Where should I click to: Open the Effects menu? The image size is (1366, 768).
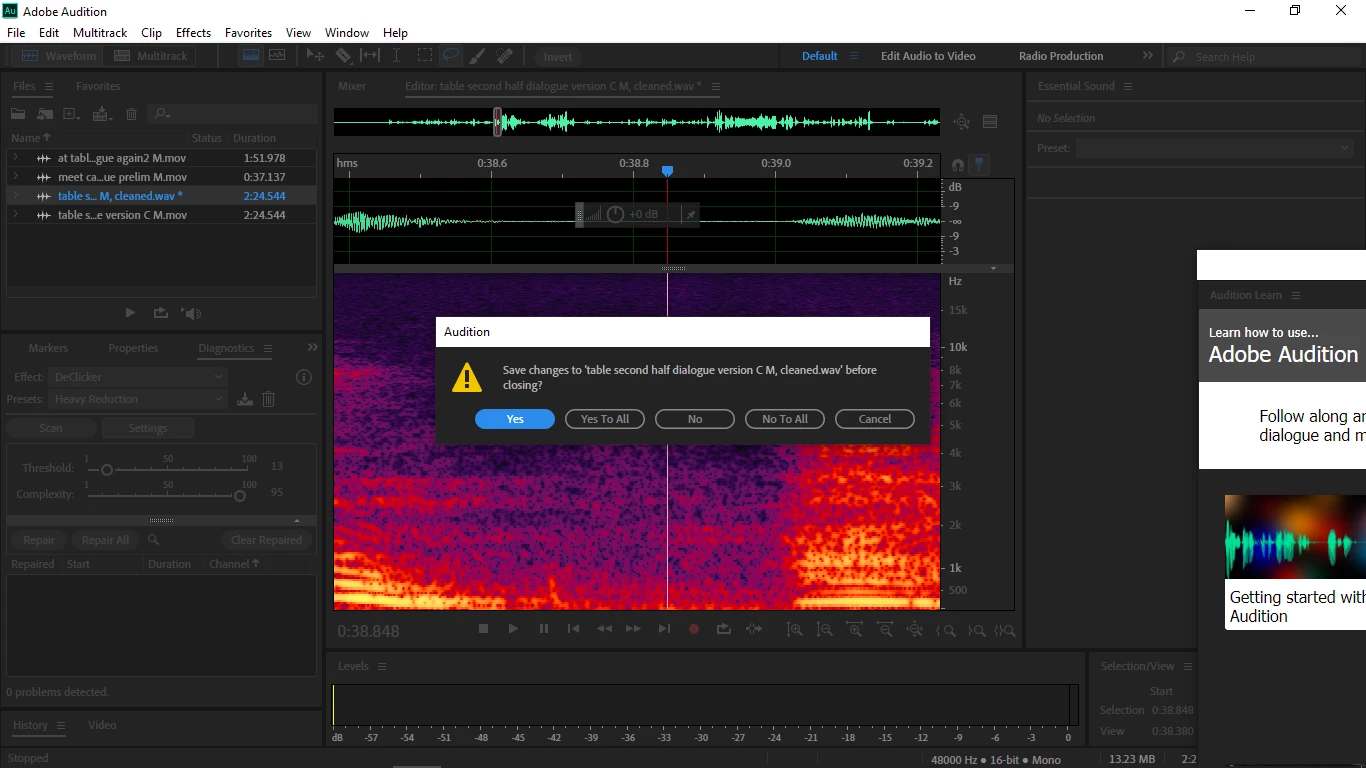[193, 33]
